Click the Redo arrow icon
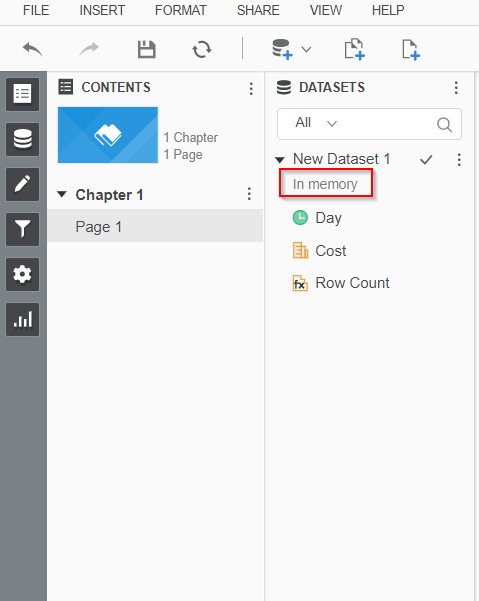 [x=89, y=49]
